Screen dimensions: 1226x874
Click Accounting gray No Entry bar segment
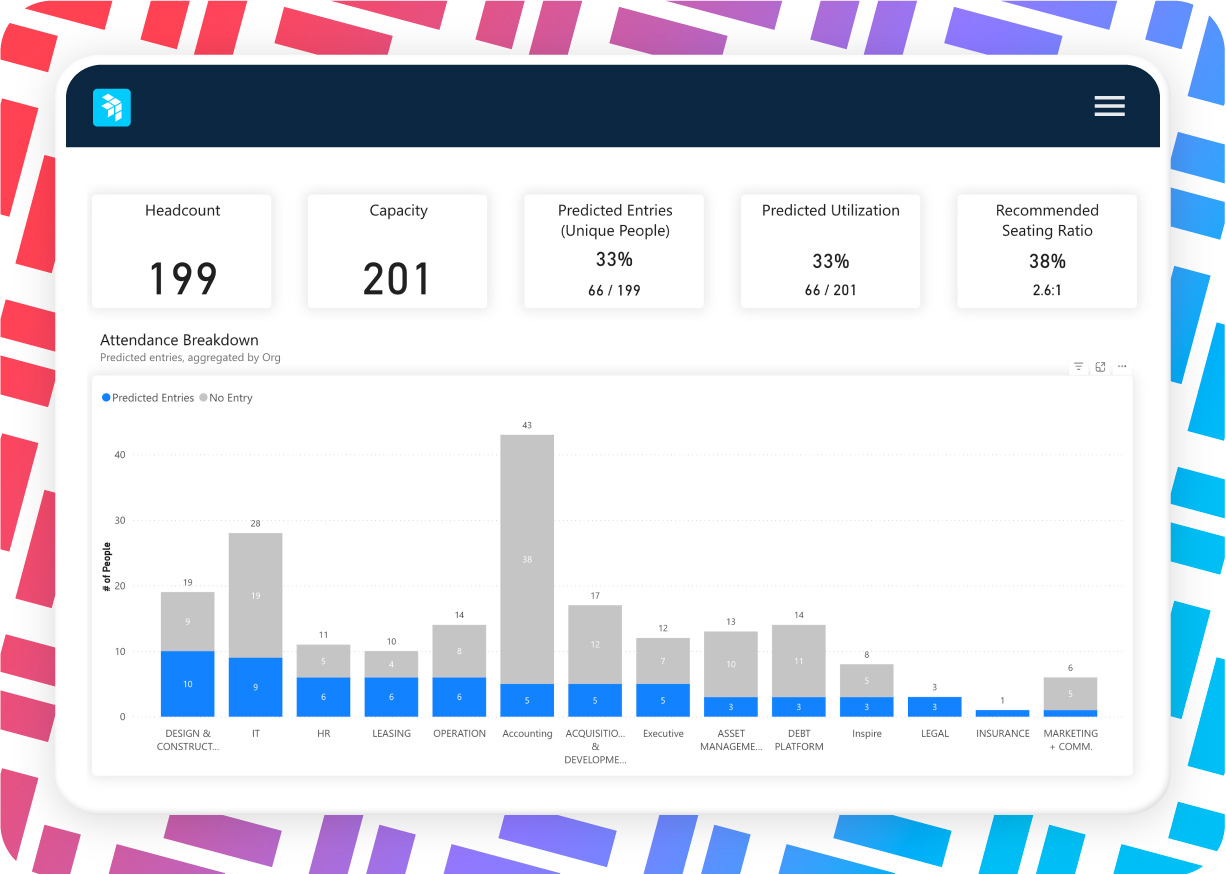coord(527,559)
